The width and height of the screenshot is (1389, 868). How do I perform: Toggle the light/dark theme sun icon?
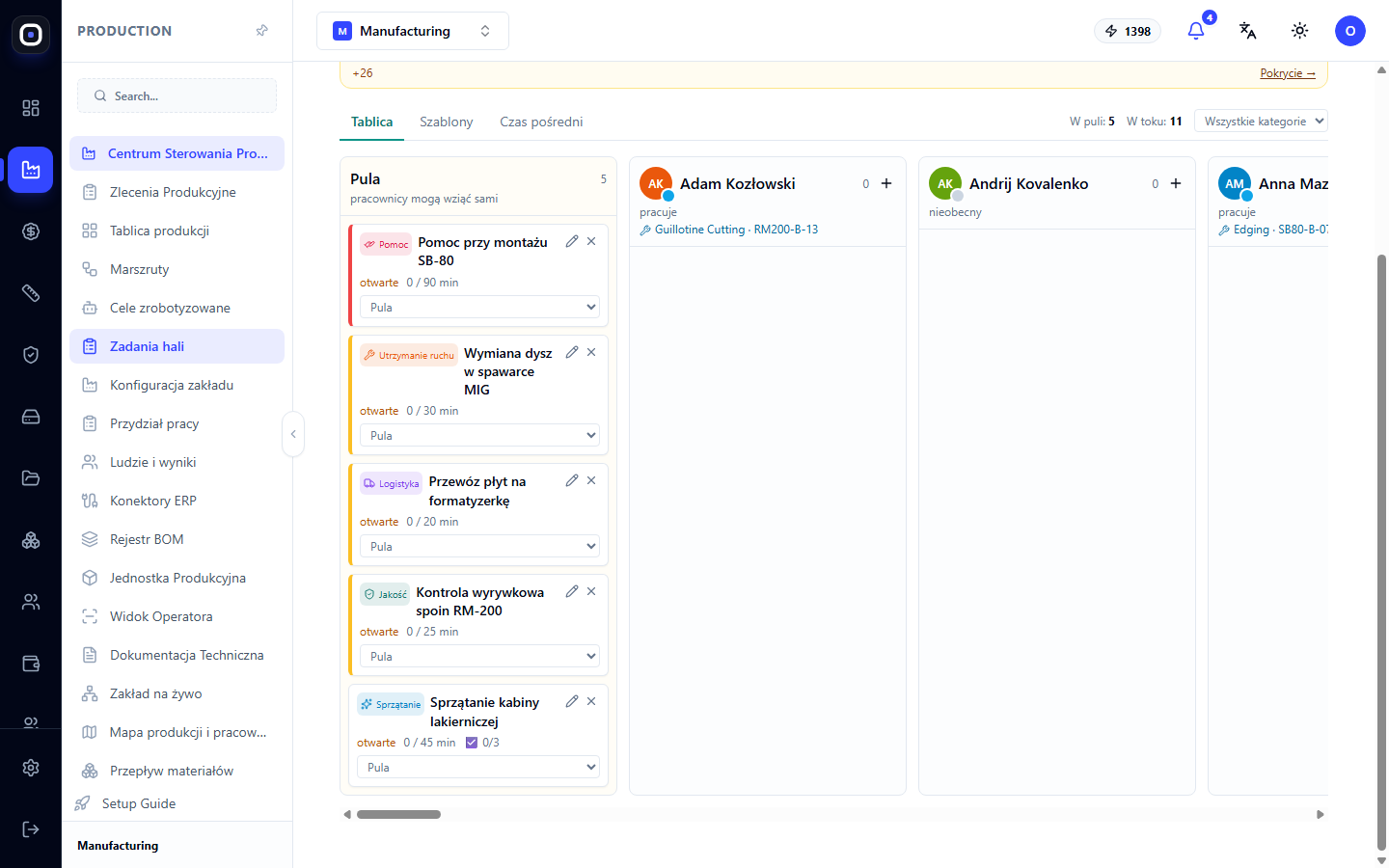pyautogui.click(x=1300, y=31)
